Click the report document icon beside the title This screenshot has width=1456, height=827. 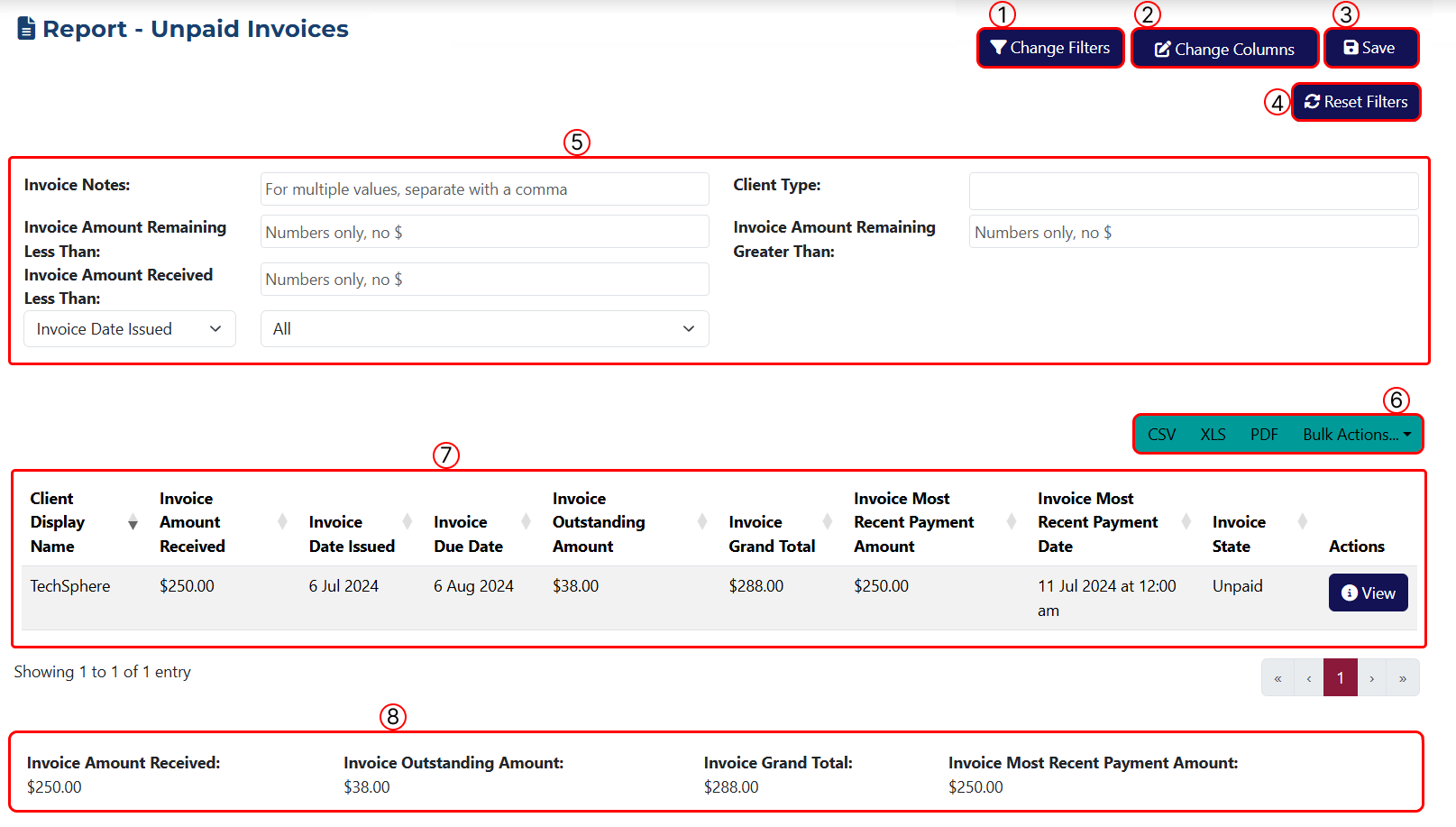(26, 28)
